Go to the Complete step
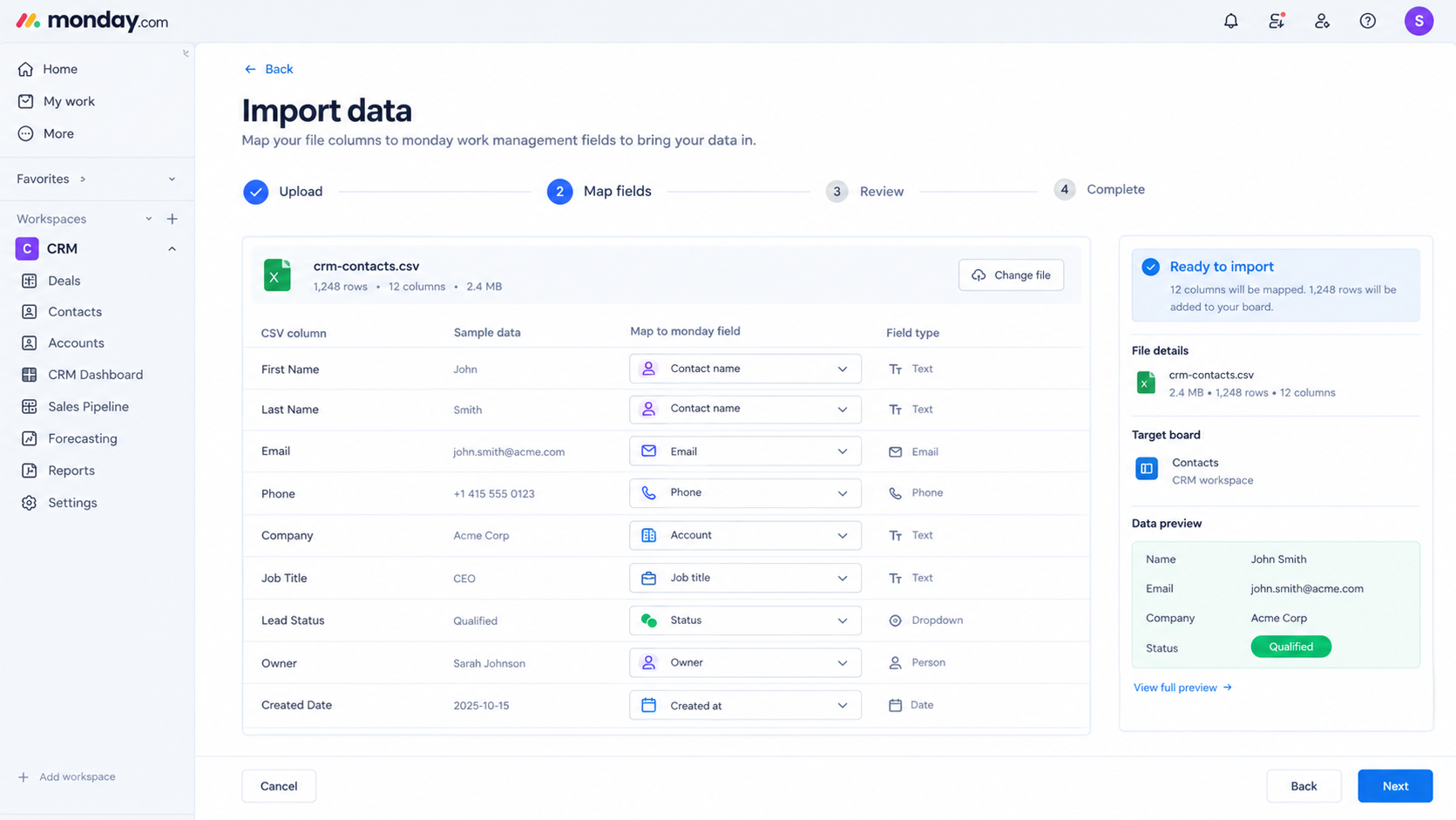 [x=1100, y=190]
